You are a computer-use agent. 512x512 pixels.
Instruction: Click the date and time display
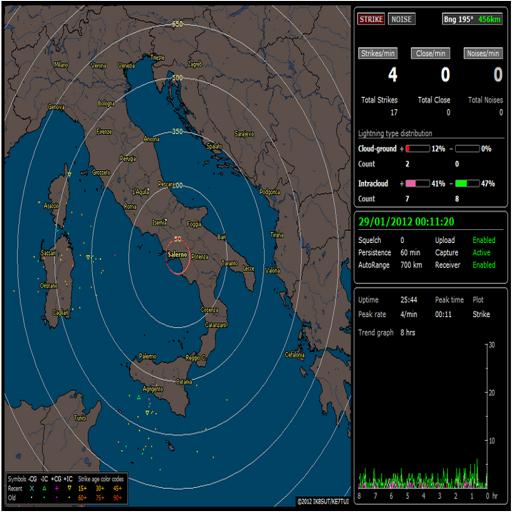[x=406, y=222]
